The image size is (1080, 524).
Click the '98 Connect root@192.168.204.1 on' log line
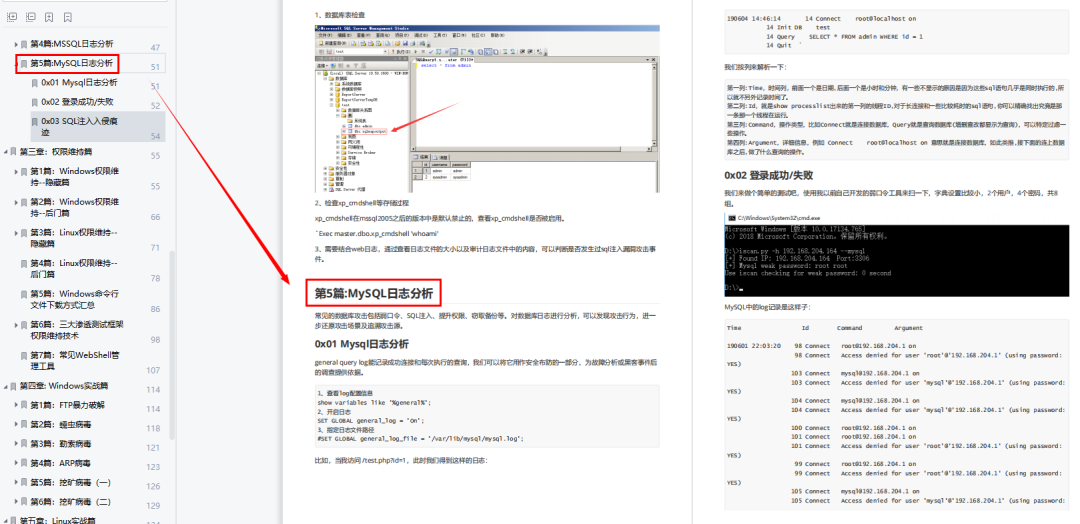855,346
